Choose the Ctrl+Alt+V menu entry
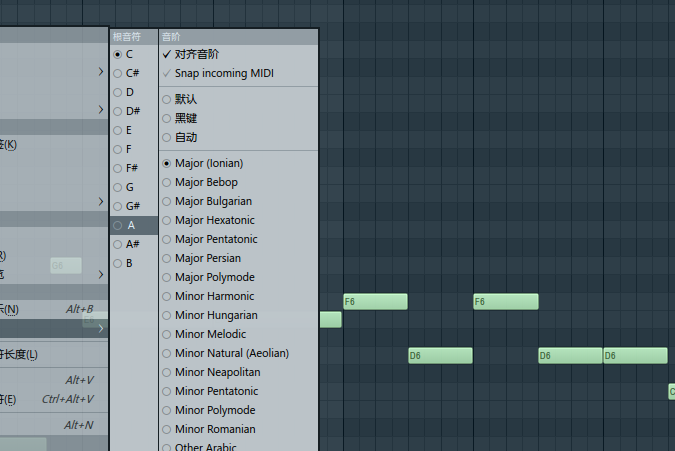Viewport: 675px width, 451px height. click(54, 399)
